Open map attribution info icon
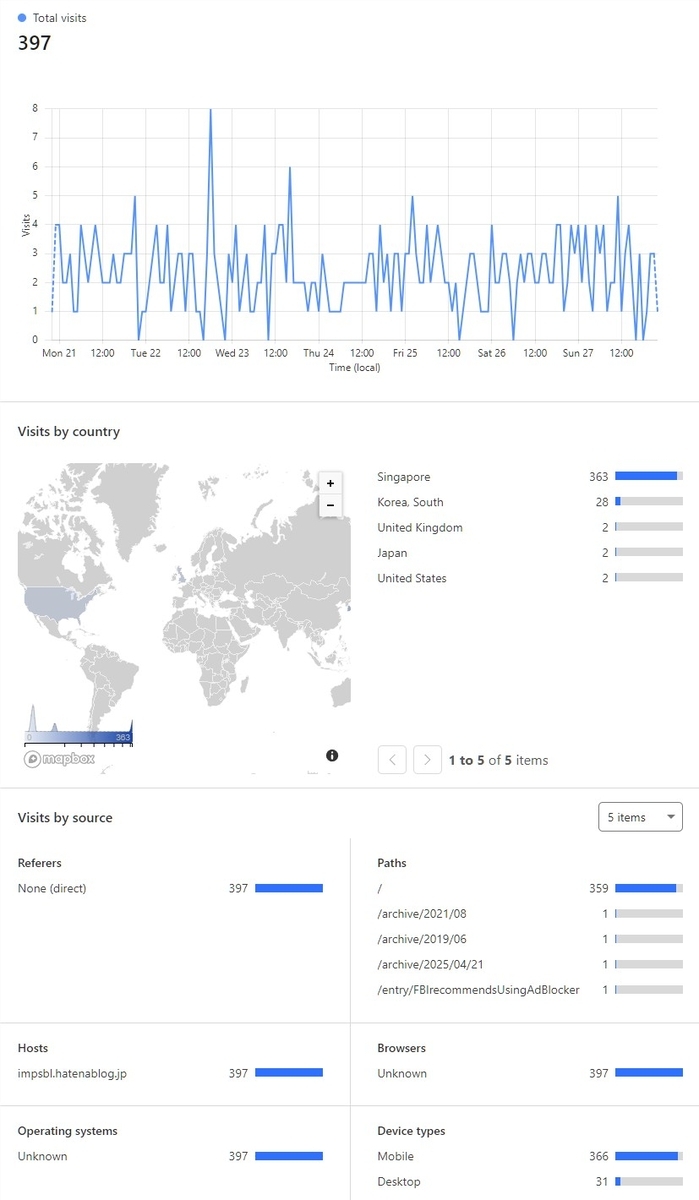The width and height of the screenshot is (699, 1200). coord(332,756)
